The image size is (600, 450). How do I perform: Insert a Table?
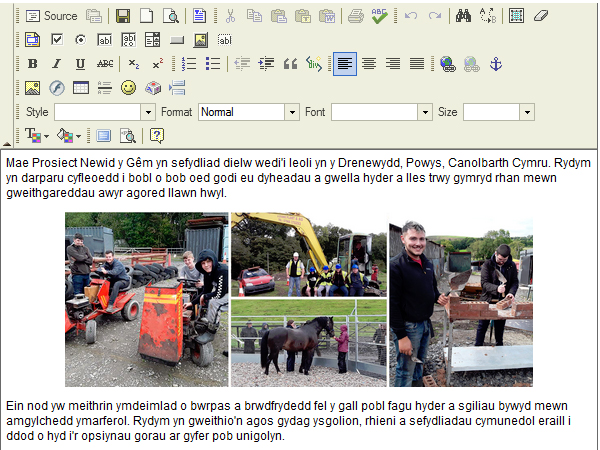81,88
